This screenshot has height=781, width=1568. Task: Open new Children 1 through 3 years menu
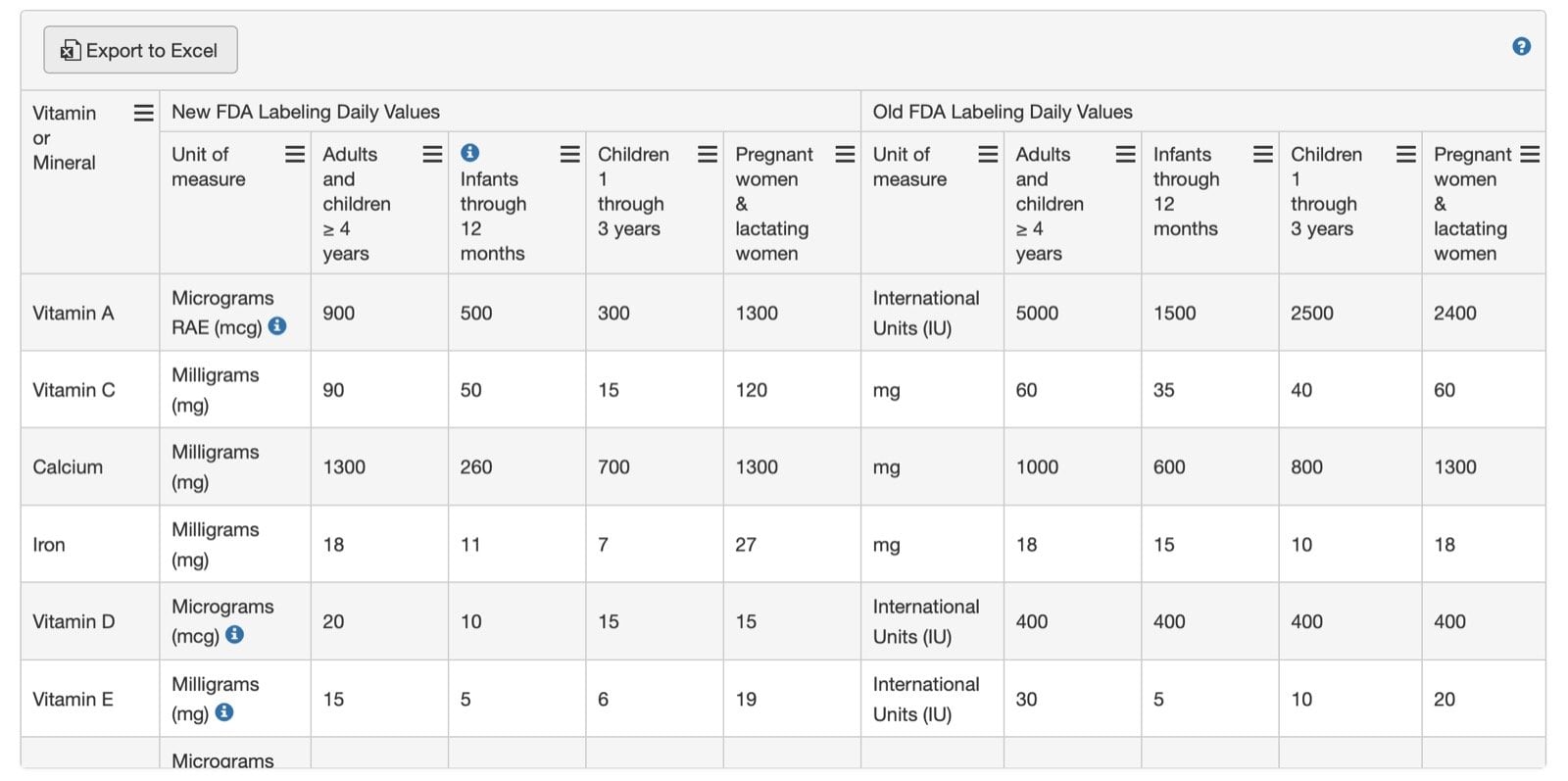[x=708, y=154]
